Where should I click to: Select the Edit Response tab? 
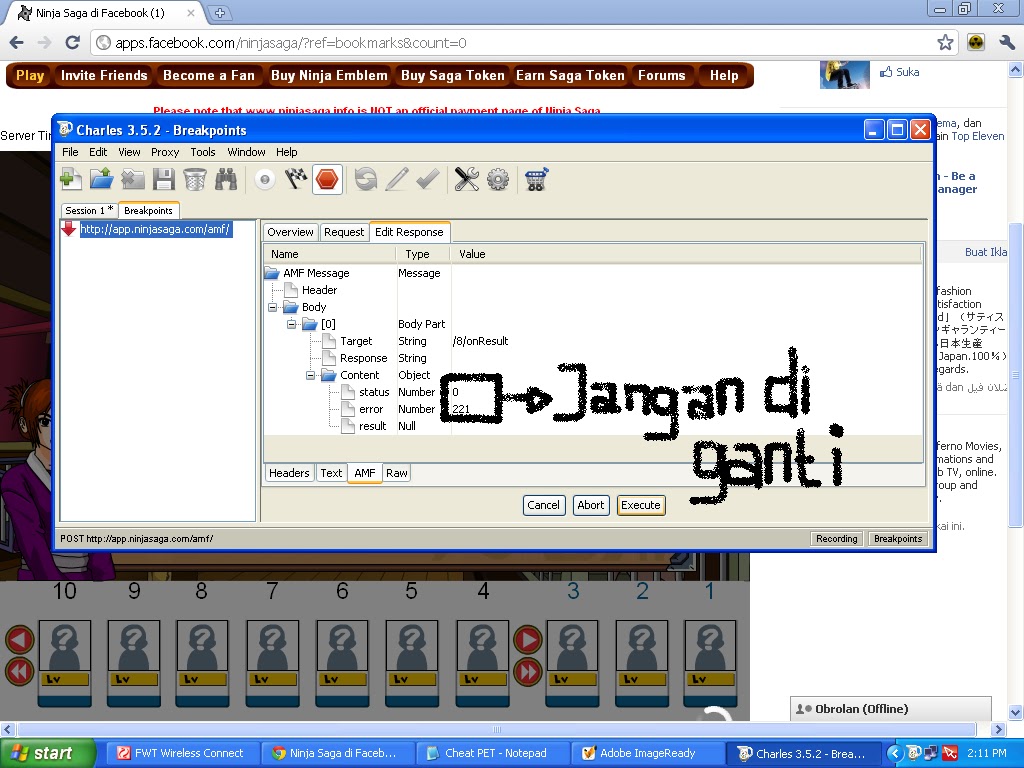point(409,232)
